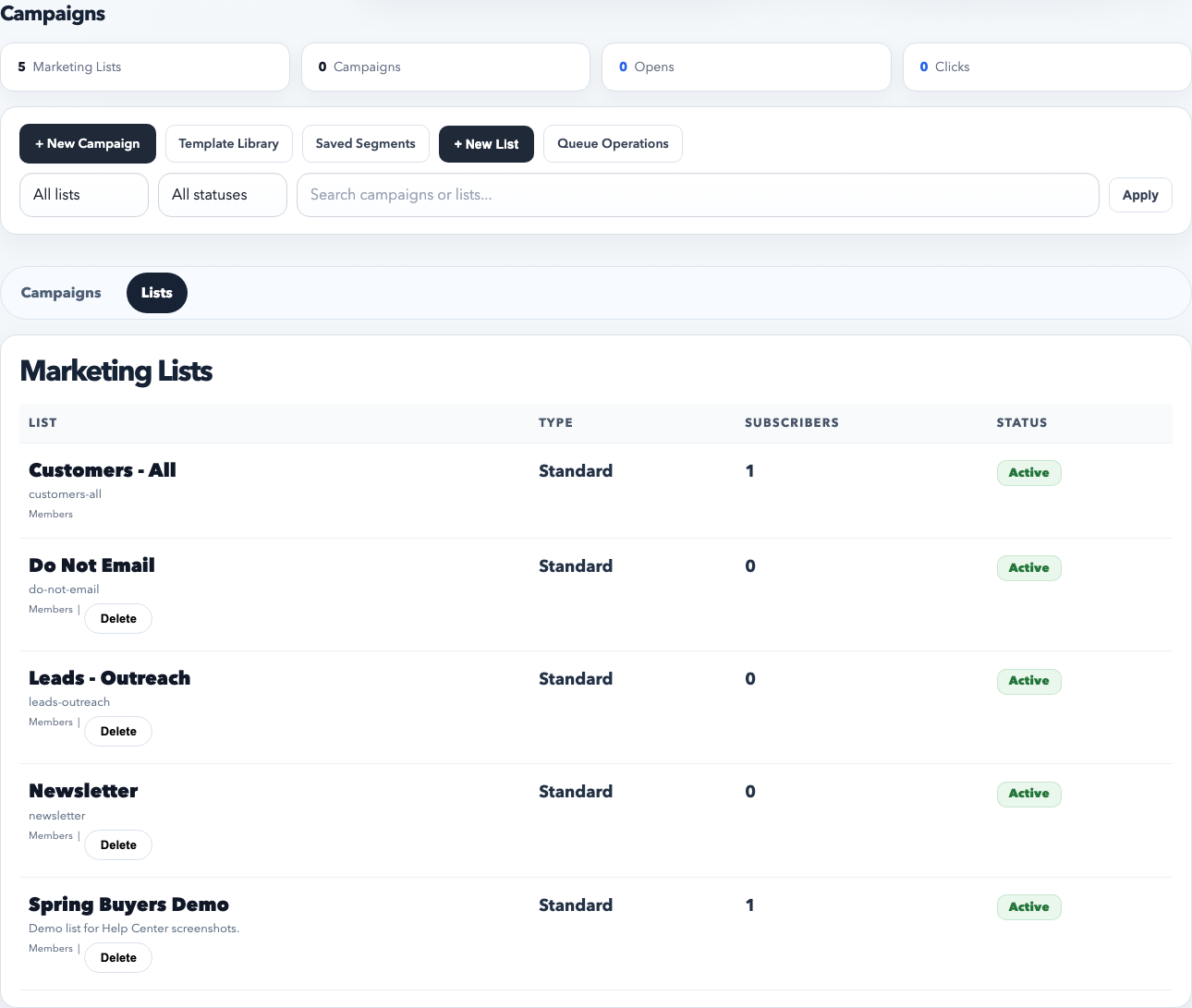The image size is (1192, 1008).
Task: Open Queue Operations
Action: [x=613, y=144]
